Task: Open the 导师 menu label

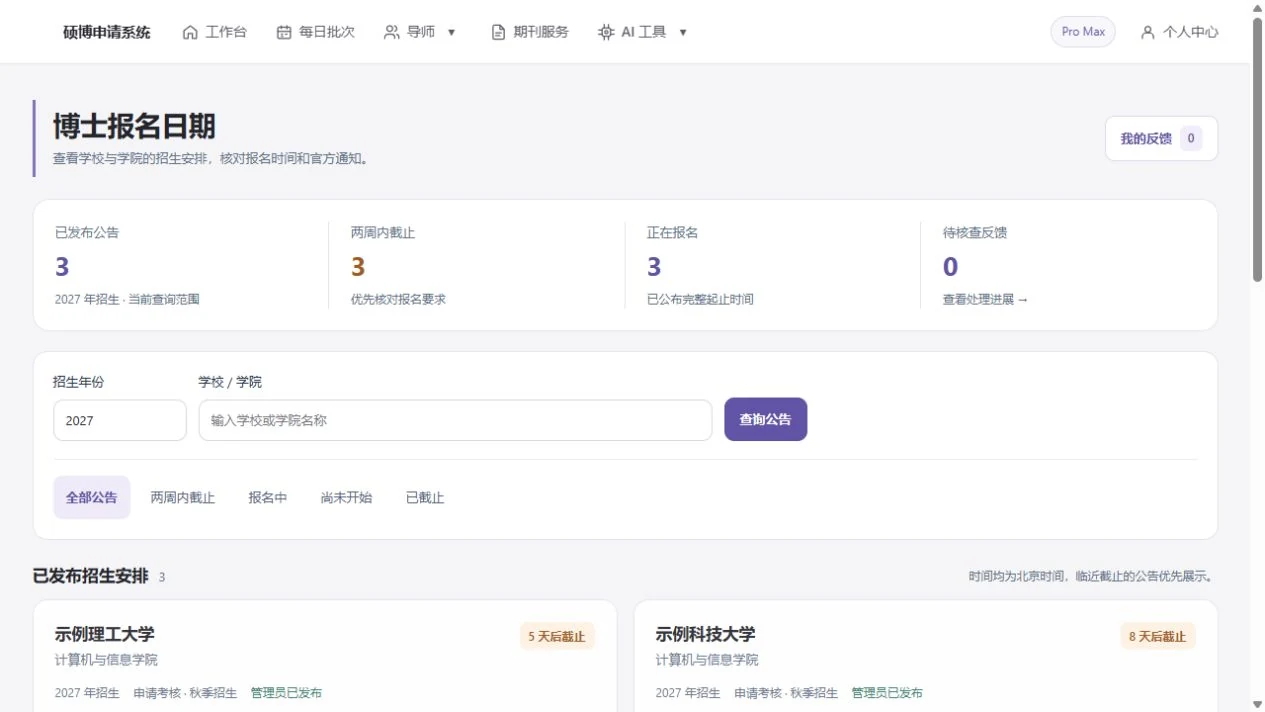Action: (421, 32)
